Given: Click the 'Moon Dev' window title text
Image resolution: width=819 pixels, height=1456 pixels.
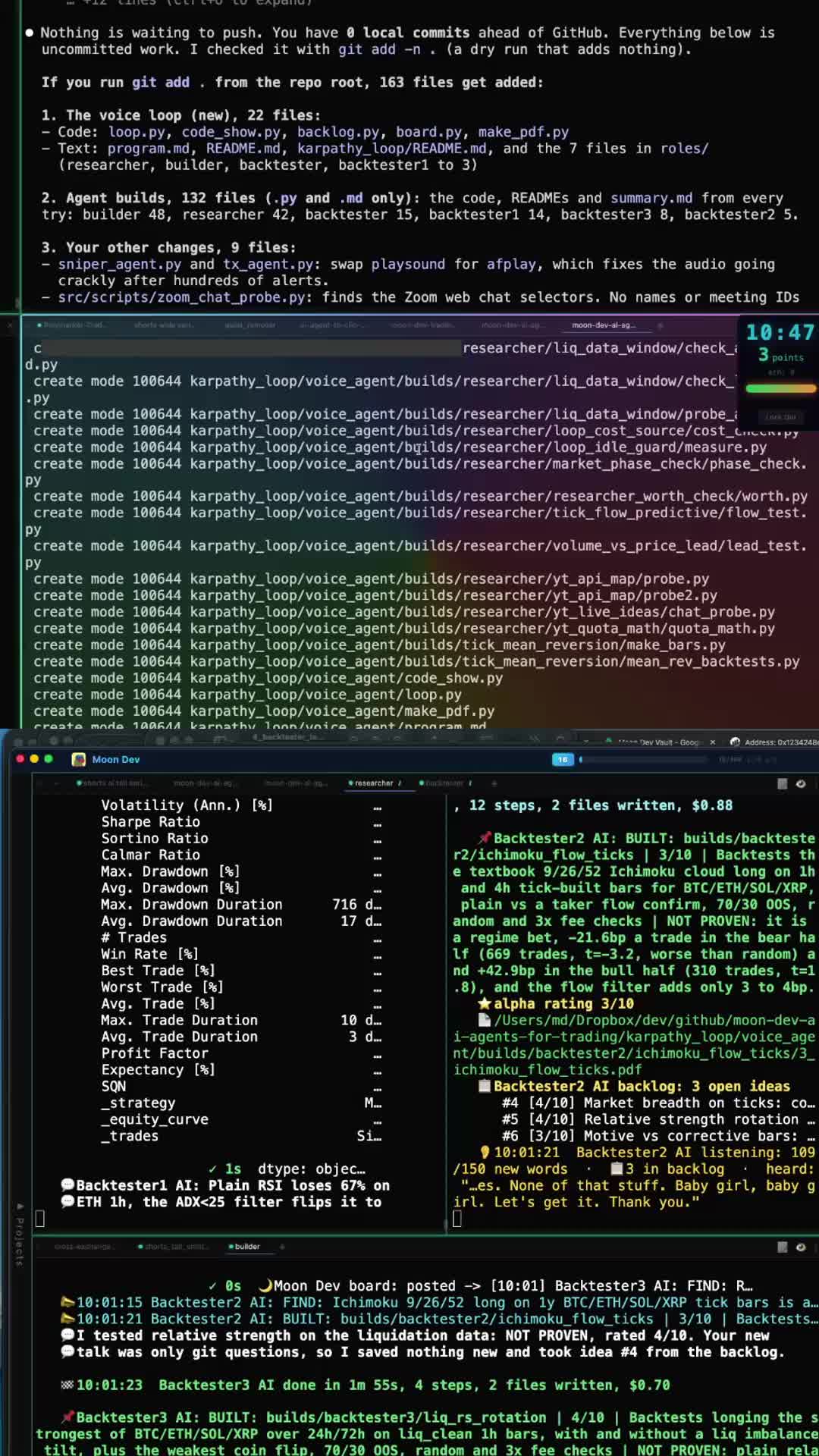Looking at the screenshot, I should point(116,759).
